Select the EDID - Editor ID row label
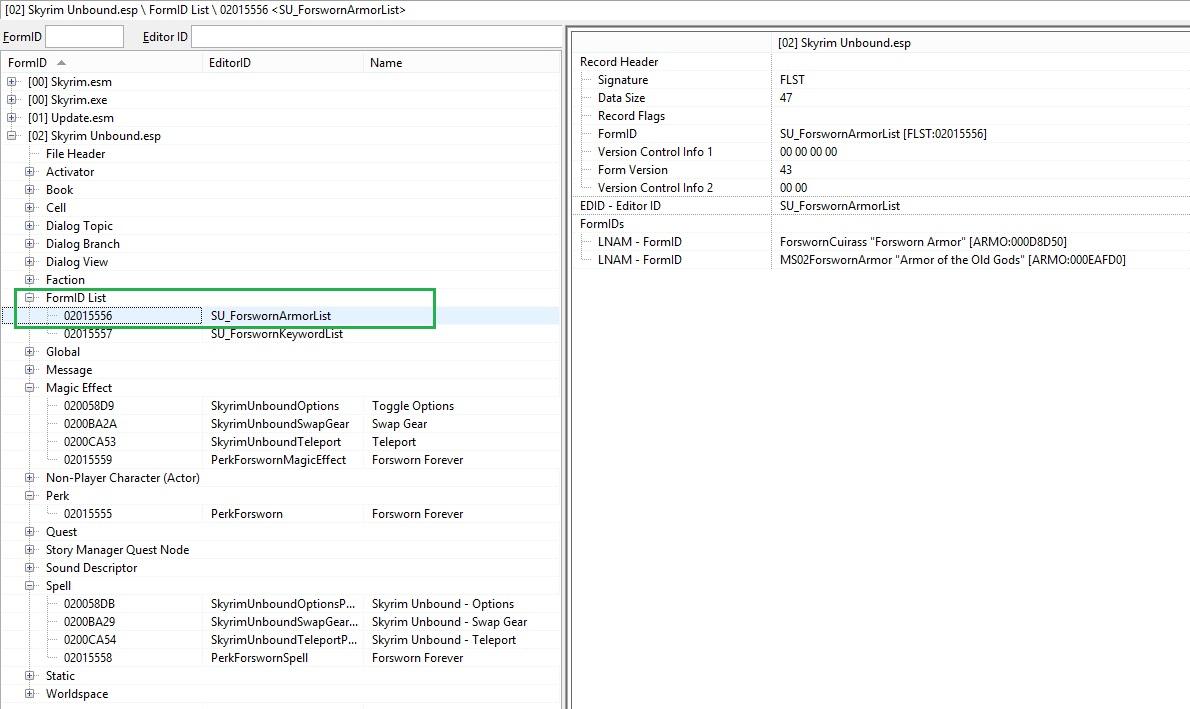Screen dimensions: 1190x709 (620, 206)
